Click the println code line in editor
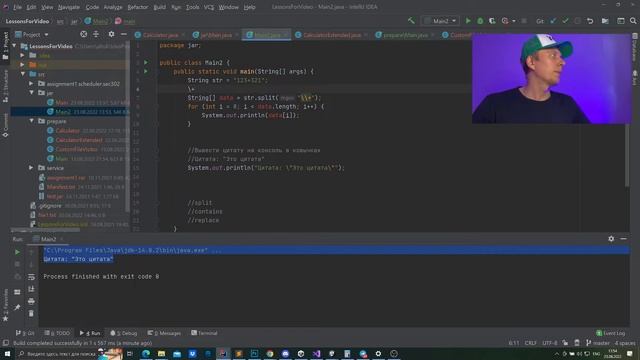 pyautogui.click(x=266, y=168)
